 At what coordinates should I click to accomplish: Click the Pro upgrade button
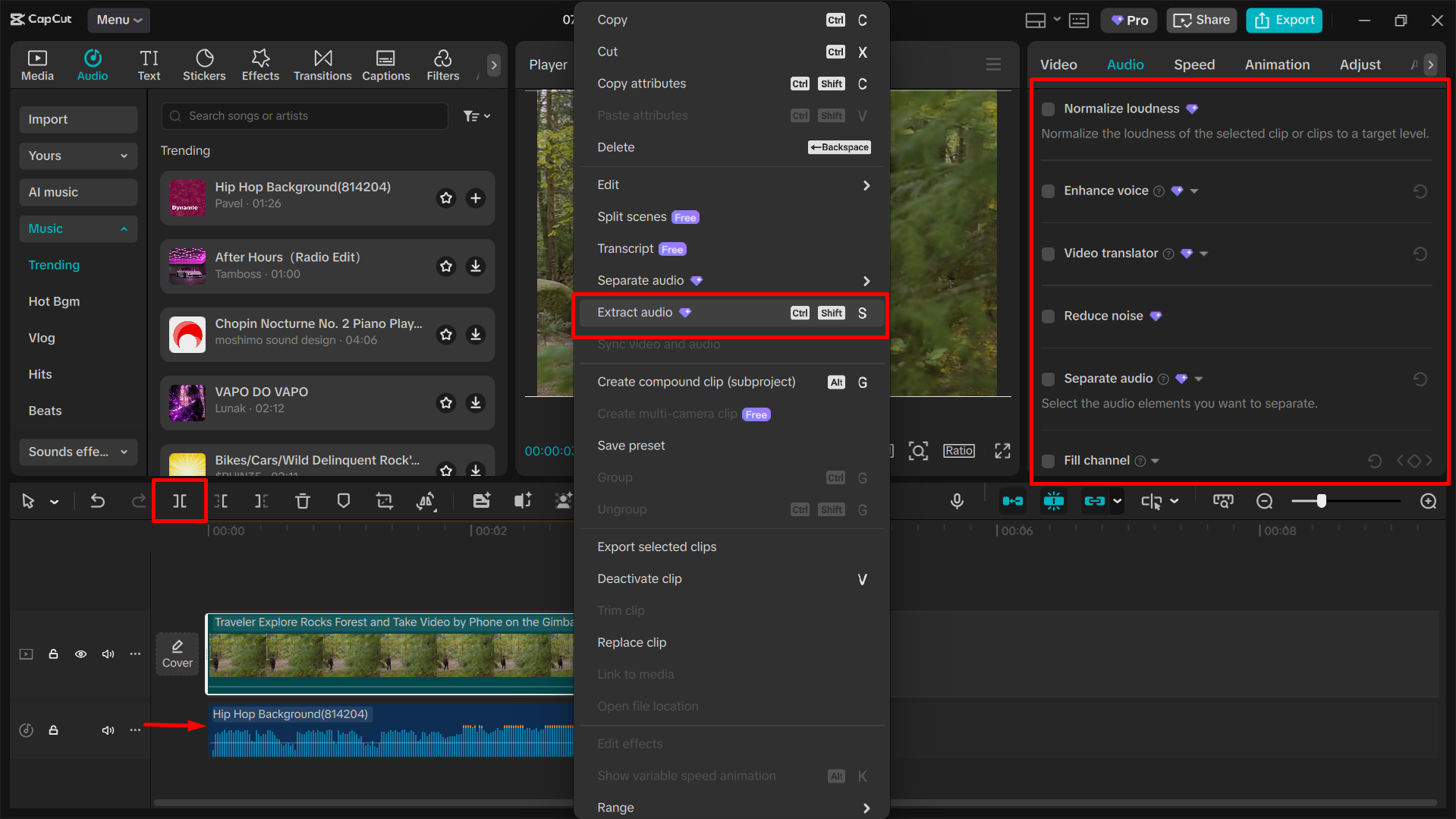(1129, 20)
